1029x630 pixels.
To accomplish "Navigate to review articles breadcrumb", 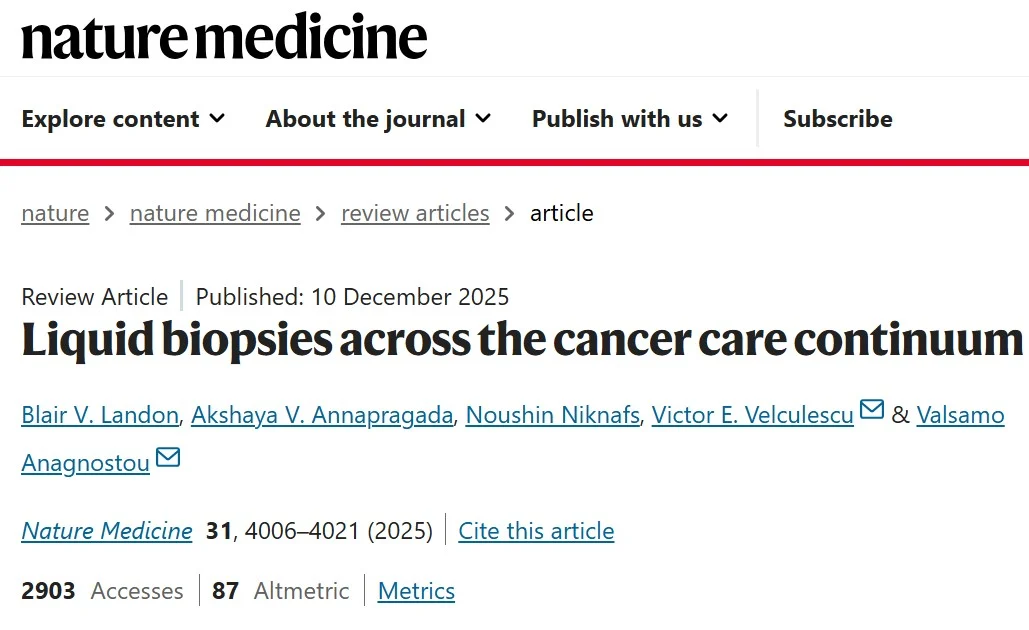I will [x=415, y=213].
